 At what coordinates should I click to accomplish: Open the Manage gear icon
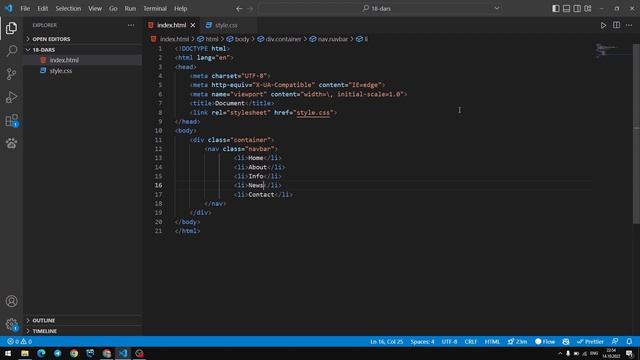[11, 324]
